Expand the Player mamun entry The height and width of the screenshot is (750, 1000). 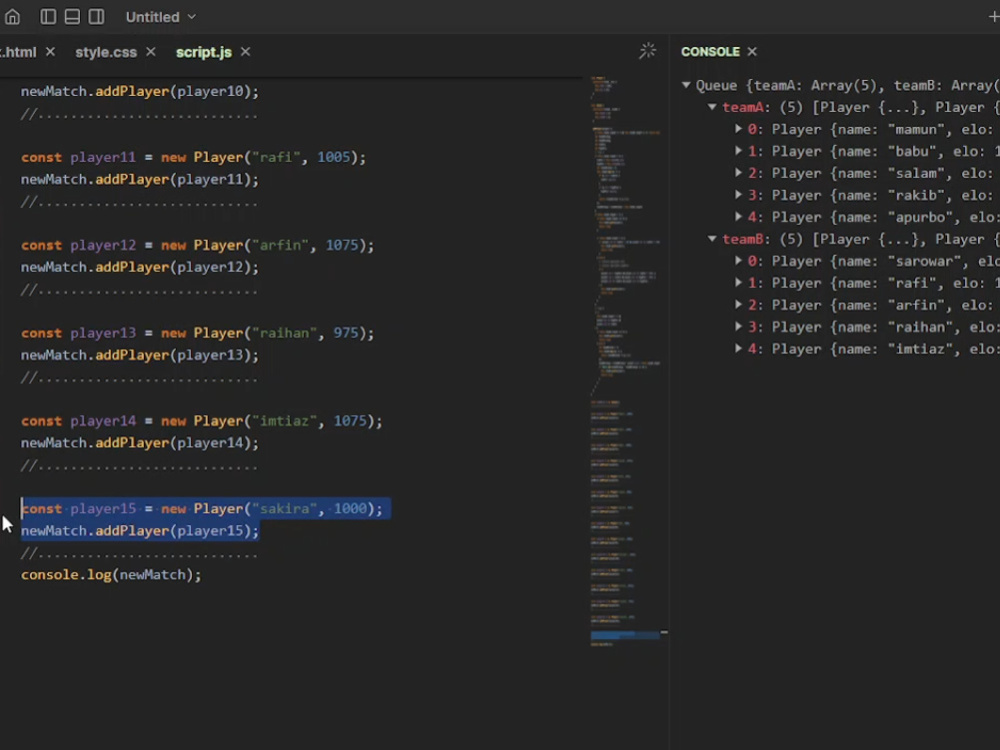tap(738, 129)
